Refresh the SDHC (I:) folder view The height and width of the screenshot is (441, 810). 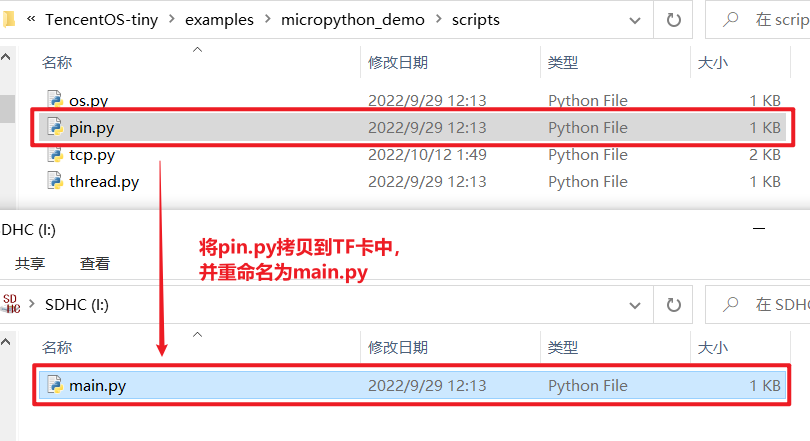pos(674,305)
